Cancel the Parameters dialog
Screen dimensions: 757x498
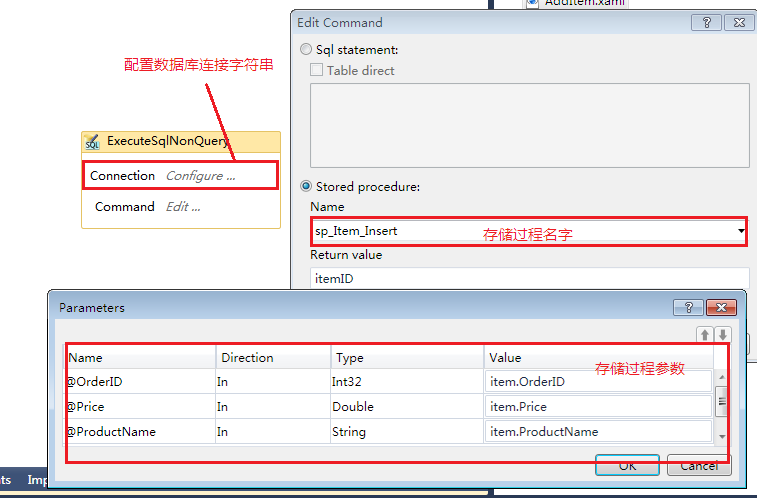coord(699,465)
